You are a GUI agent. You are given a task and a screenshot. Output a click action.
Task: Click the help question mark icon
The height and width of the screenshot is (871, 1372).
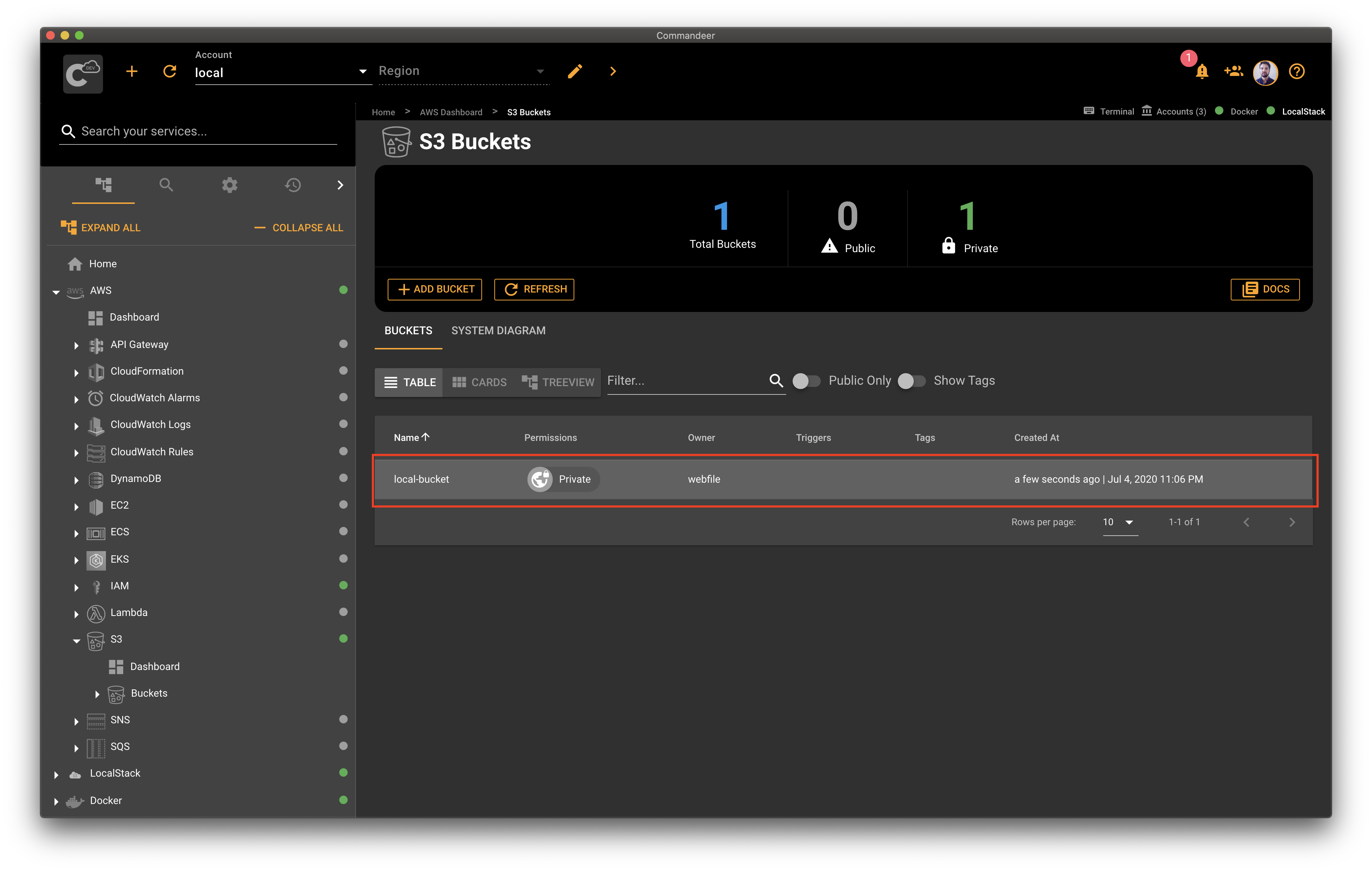(1297, 71)
